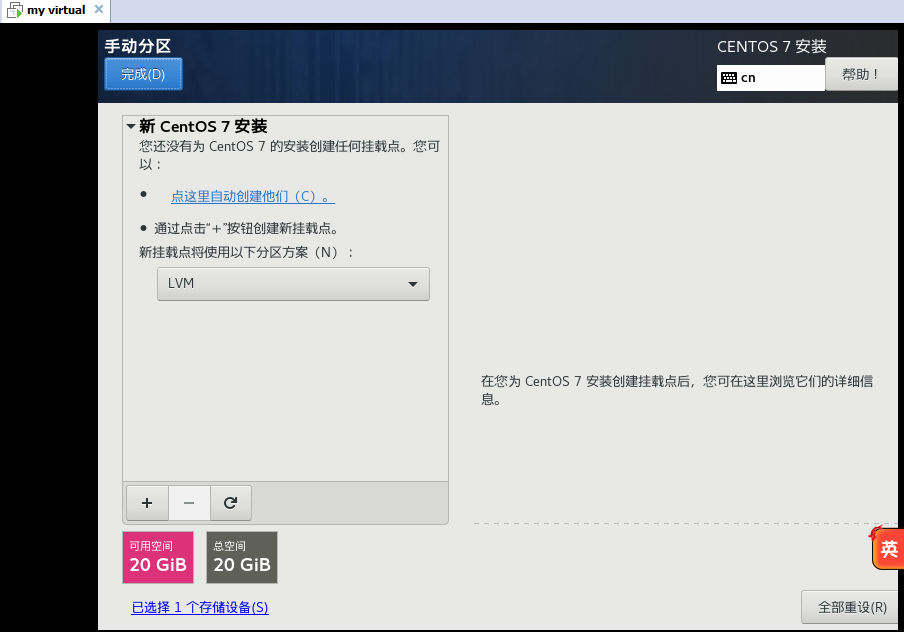Click the 全部重设(R) reset all button
The image size is (904, 632).
(x=852, y=607)
